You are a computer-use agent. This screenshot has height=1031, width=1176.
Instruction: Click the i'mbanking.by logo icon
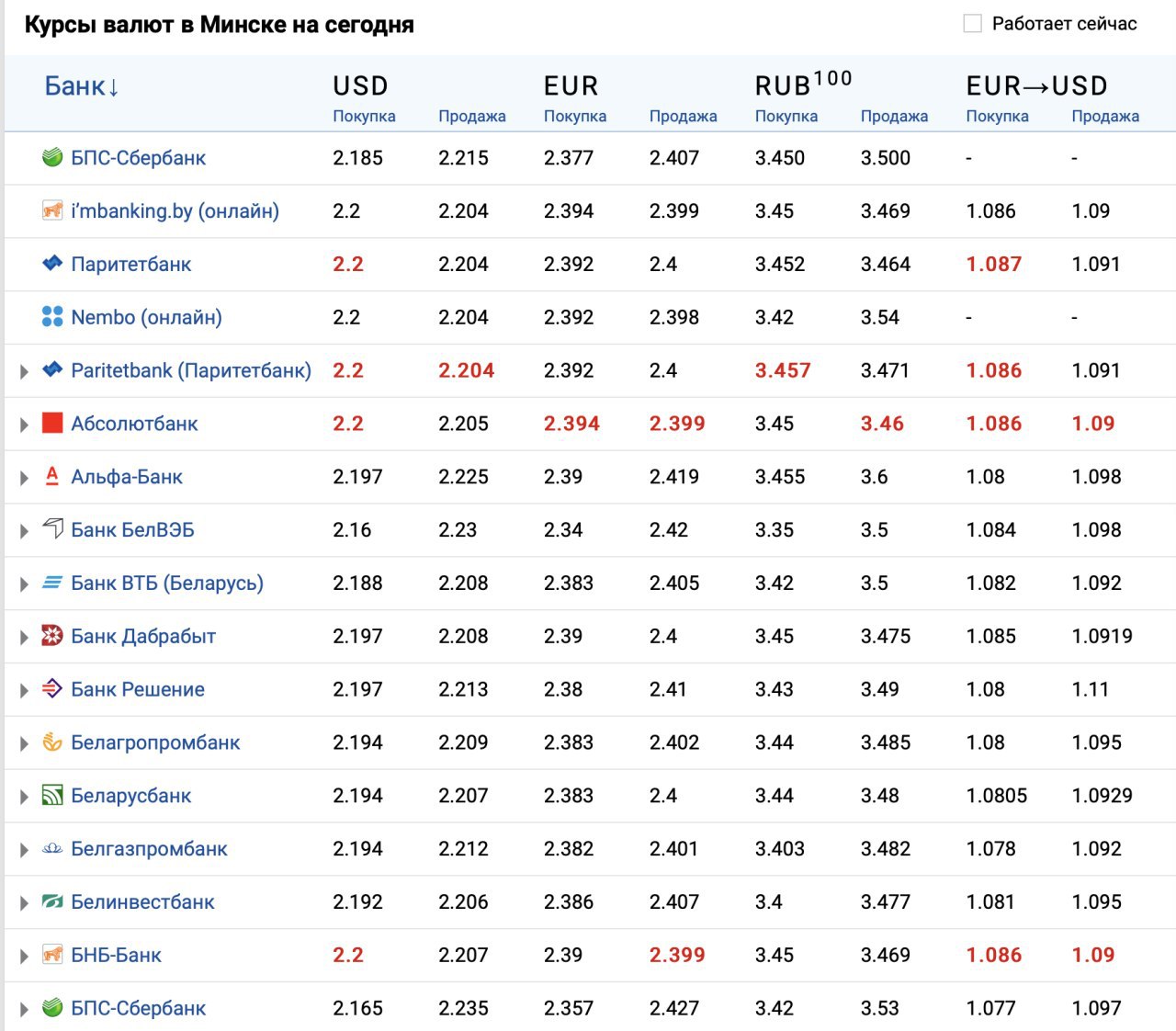coord(52,210)
